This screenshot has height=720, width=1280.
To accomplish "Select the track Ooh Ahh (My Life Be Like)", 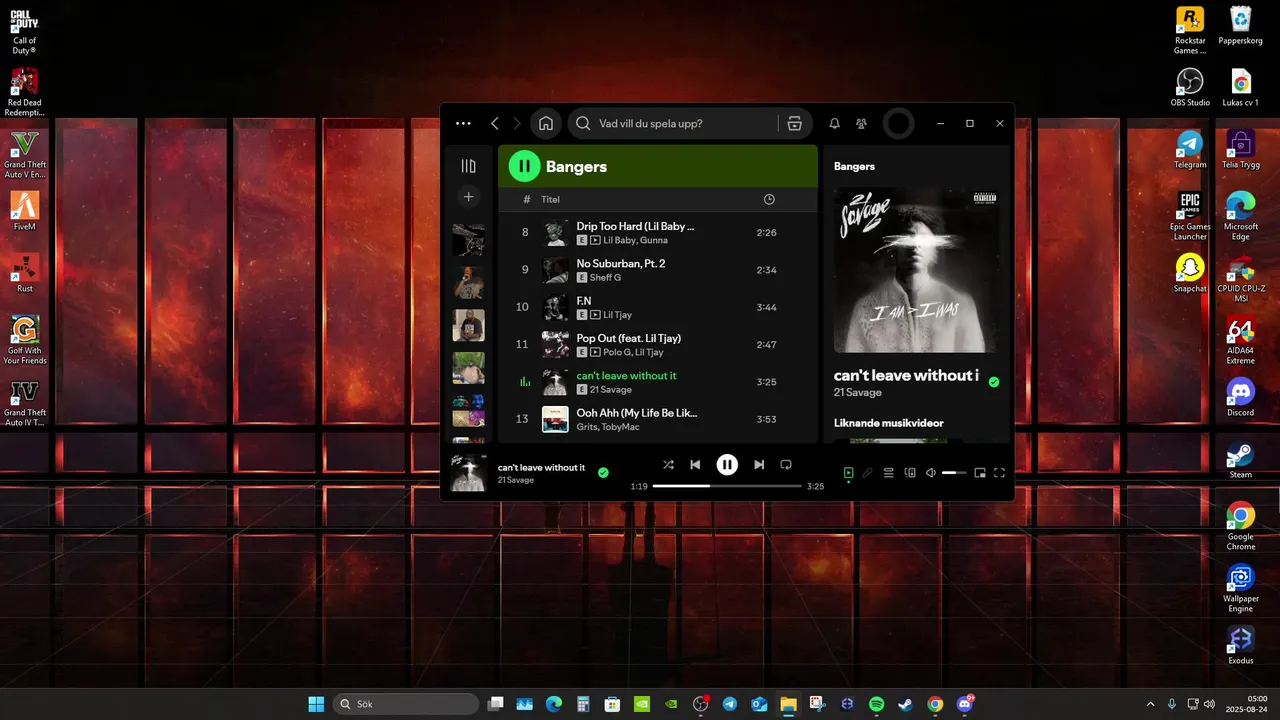I will click(x=658, y=419).
